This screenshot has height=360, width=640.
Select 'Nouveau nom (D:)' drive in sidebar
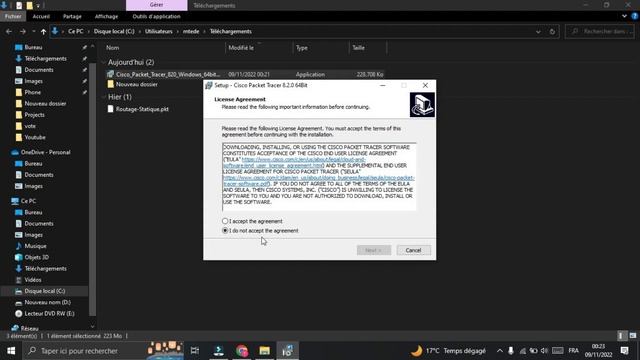click(x=47, y=302)
